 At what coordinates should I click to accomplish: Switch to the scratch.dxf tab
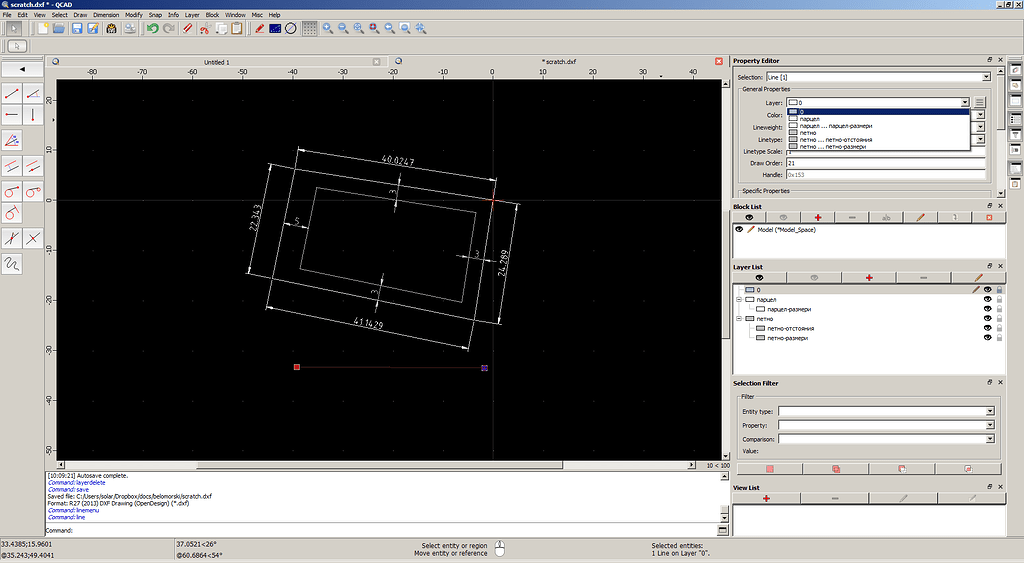[558, 61]
